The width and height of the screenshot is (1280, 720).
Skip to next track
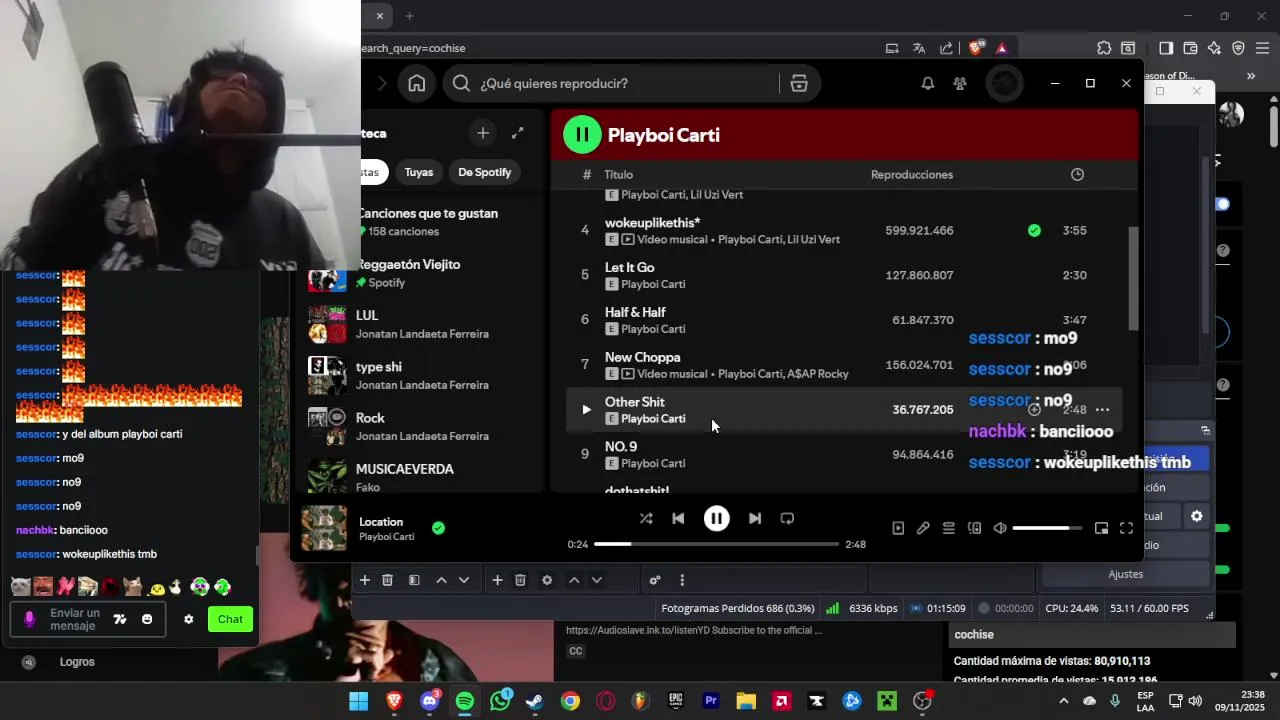coord(755,518)
